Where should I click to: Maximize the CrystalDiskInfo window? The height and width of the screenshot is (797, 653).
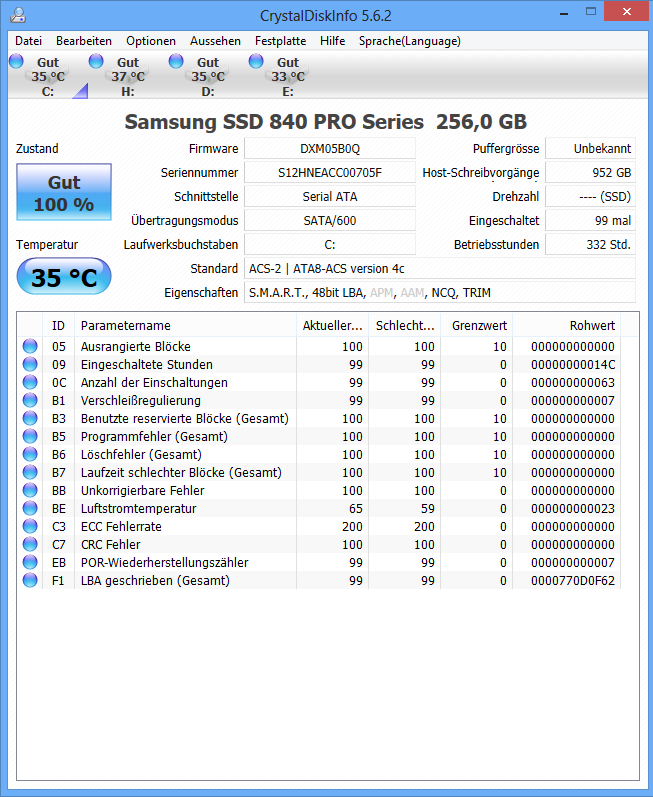[x=590, y=11]
